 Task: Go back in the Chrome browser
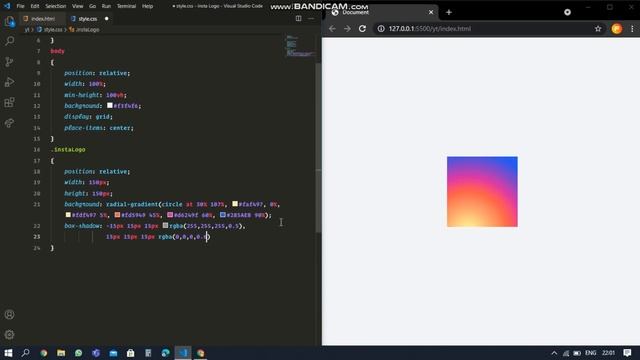click(332, 29)
